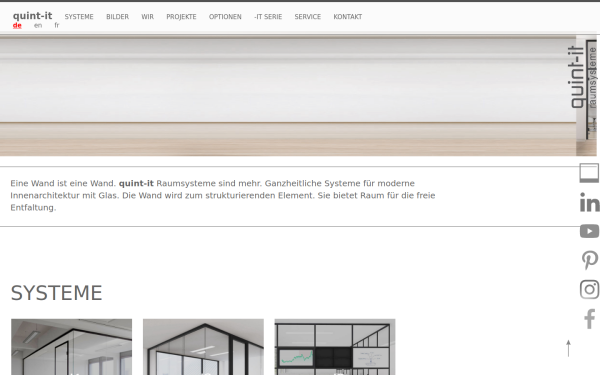Open the SERVICE menu item
The width and height of the screenshot is (600, 375).
pos(308,17)
